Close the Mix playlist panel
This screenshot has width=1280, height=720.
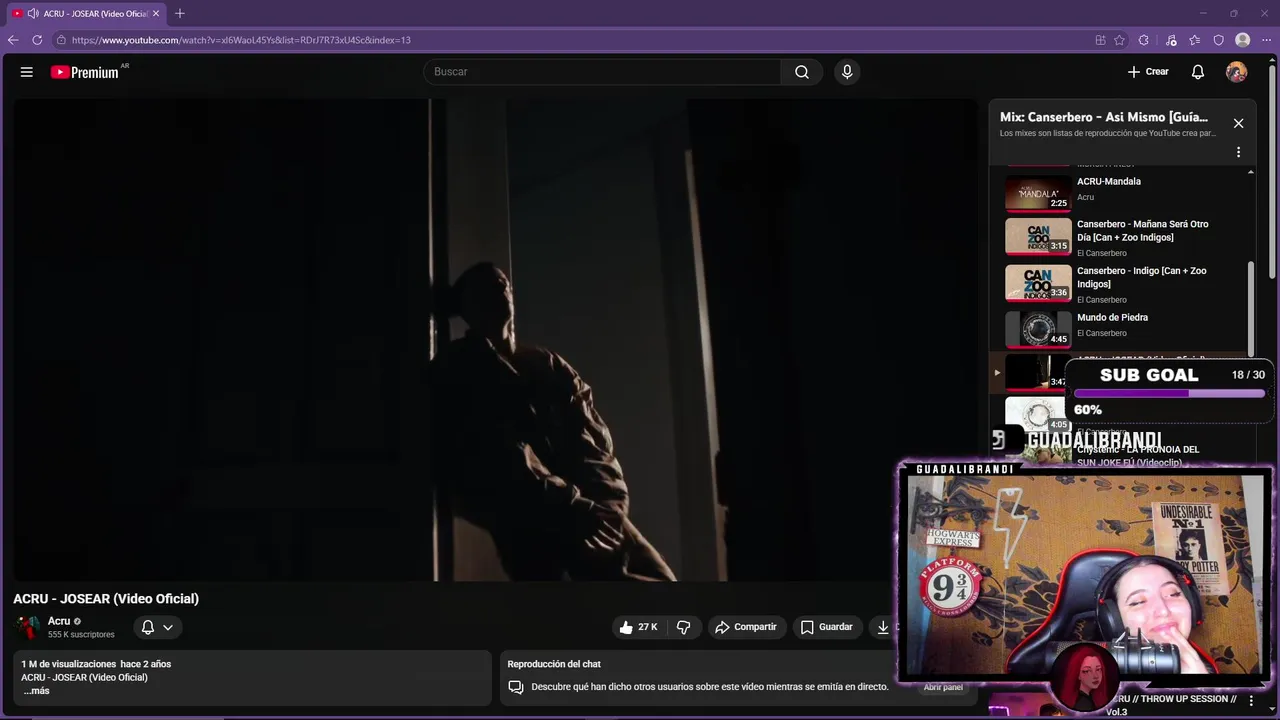[1238, 123]
